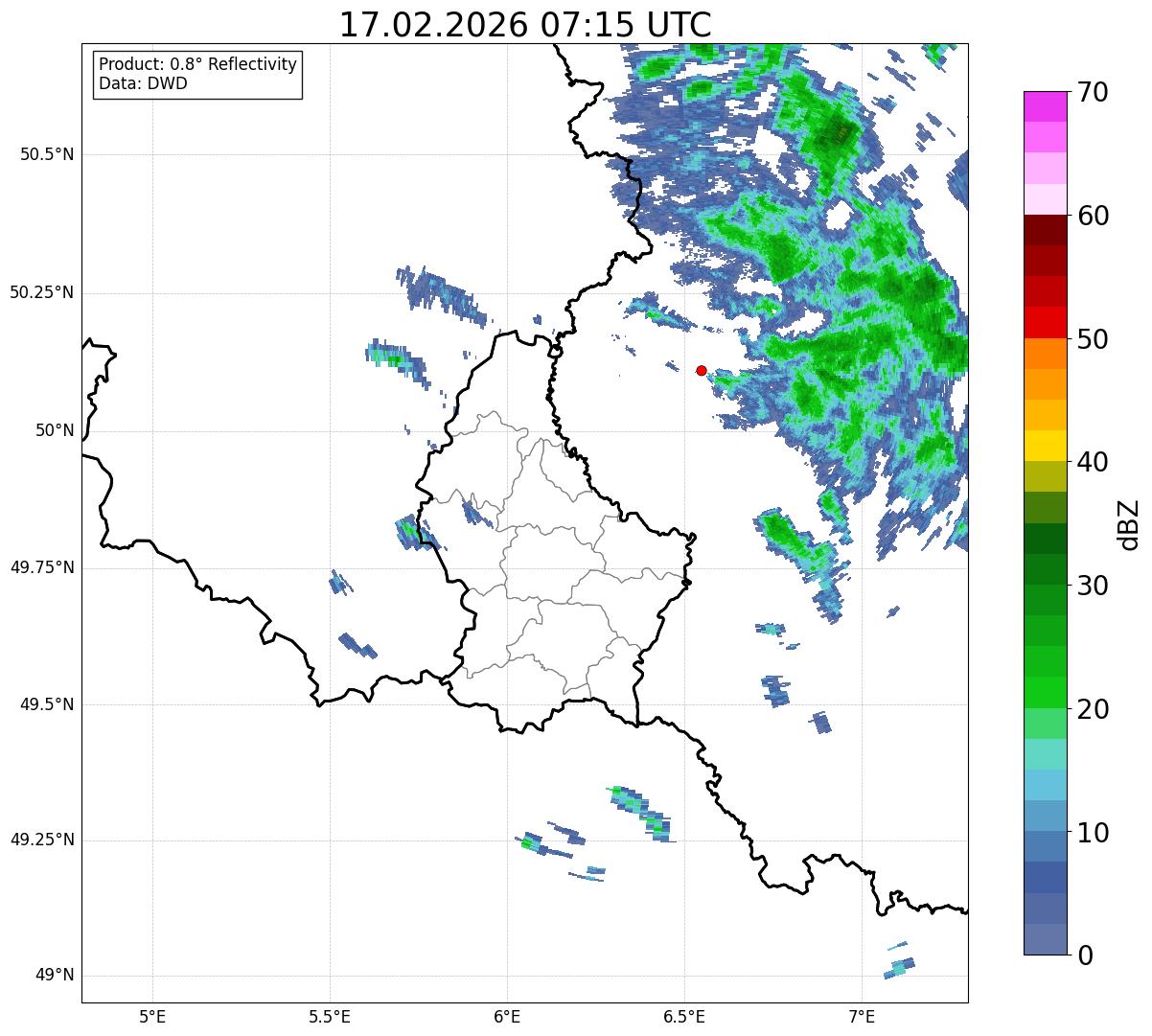Click the 5°E longitude label
Screen dimensions: 1152x1036
click(152, 1016)
